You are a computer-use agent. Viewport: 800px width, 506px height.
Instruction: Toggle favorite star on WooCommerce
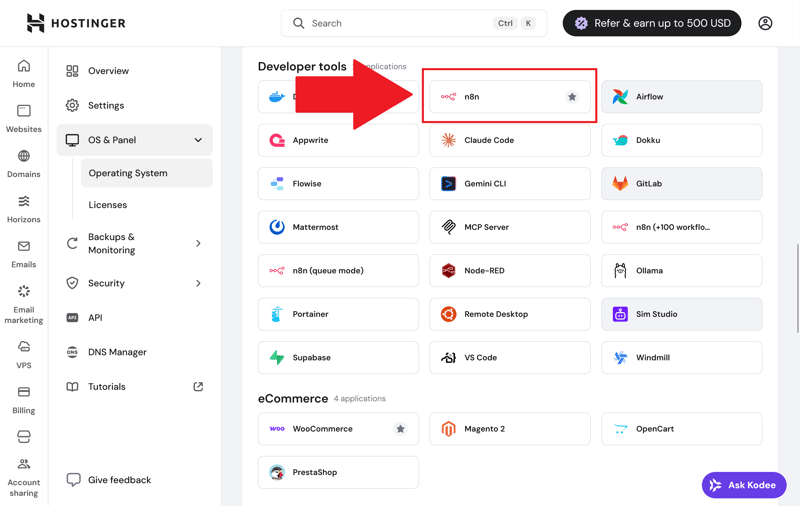coord(400,429)
